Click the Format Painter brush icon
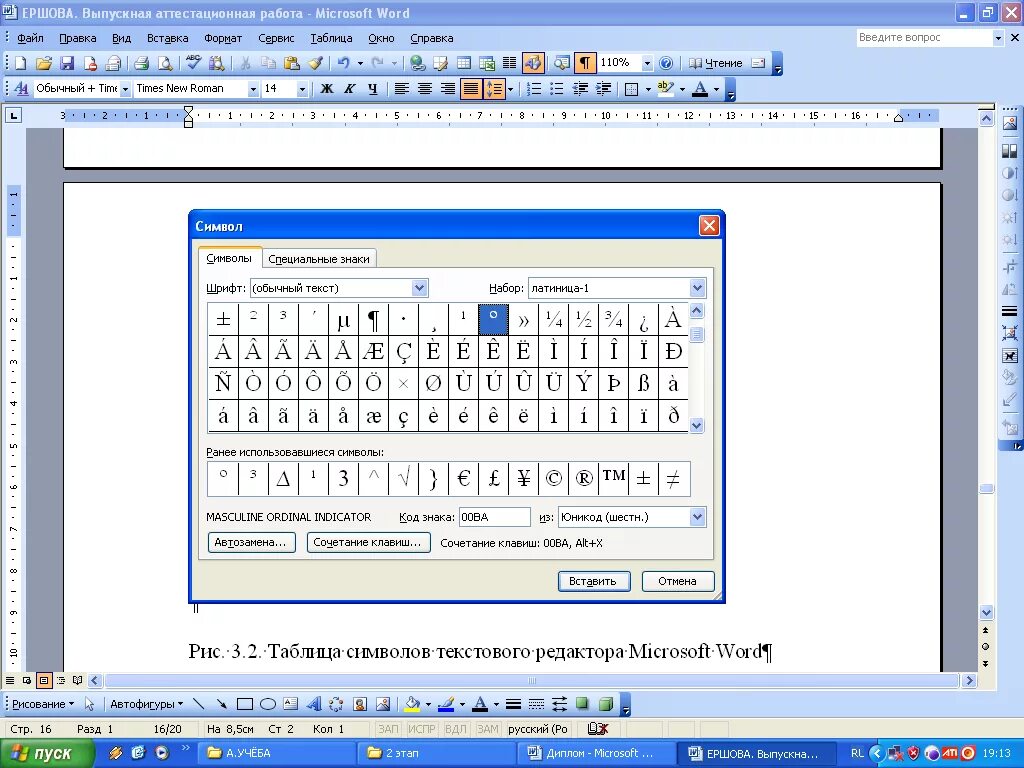This screenshot has height=768, width=1024. tap(315, 63)
